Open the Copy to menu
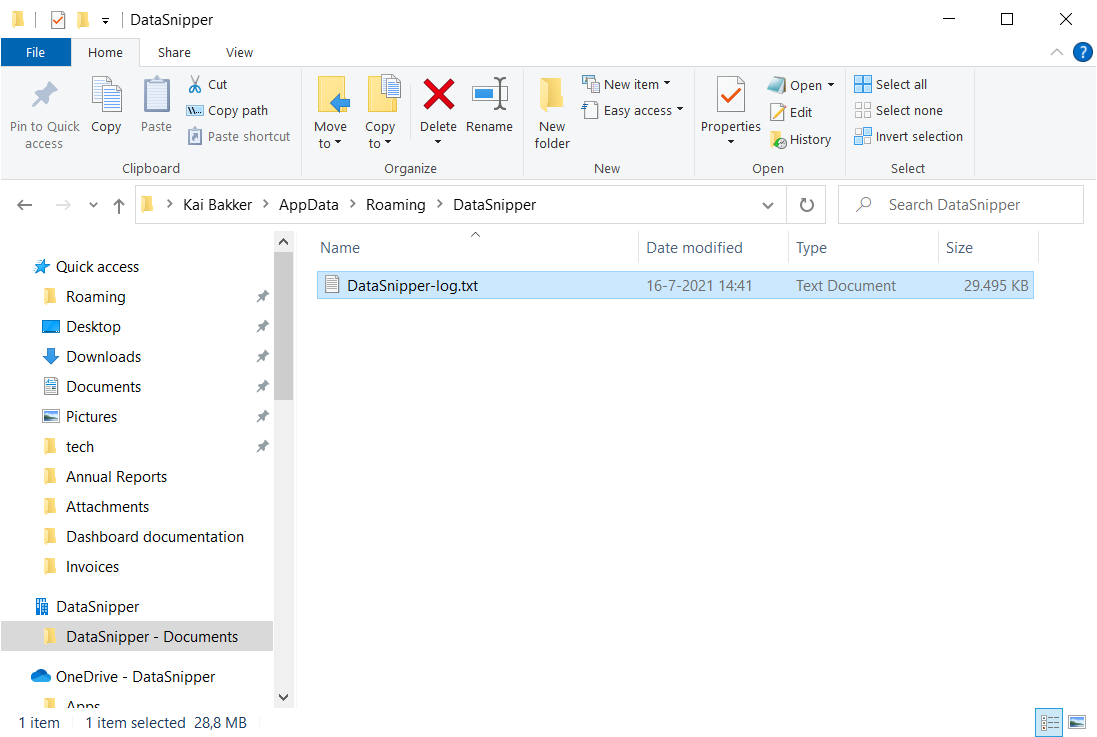The height and width of the screenshot is (737, 1097). (x=381, y=113)
